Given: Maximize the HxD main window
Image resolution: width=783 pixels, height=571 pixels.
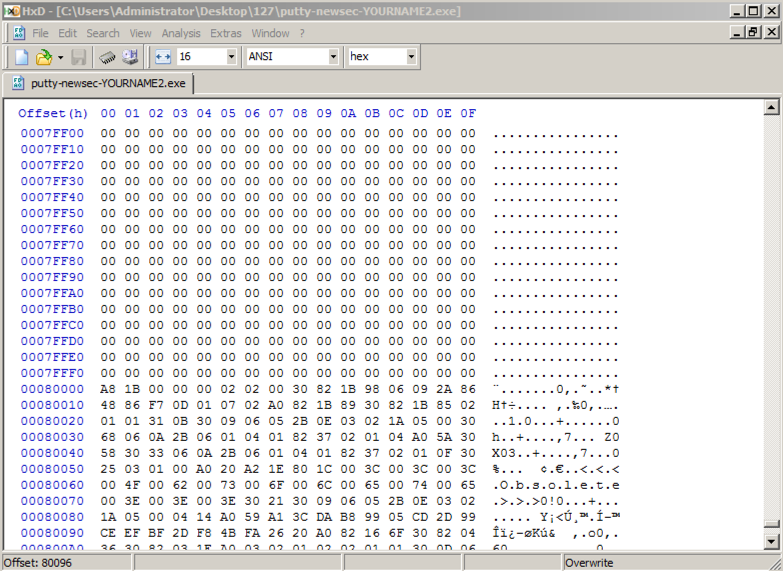Looking at the screenshot, I should click(x=754, y=10).
